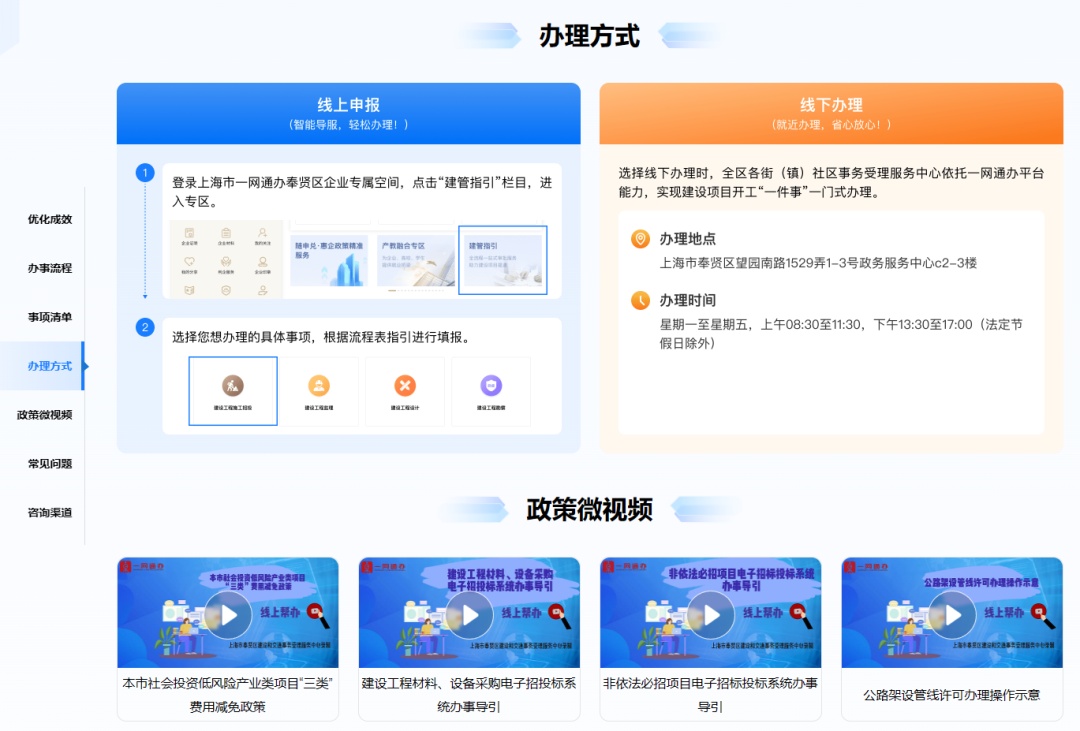
Task: Click the 线上帮办 magnifier on the 非依法必招 video
Action: click(x=802, y=615)
